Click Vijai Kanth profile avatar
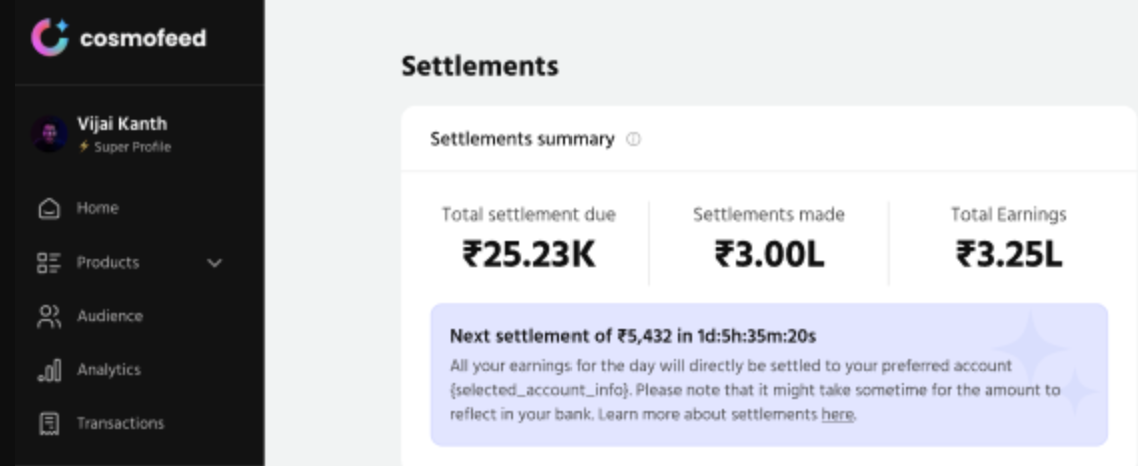The width and height of the screenshot is (1138, 466). tap(49, 134)
